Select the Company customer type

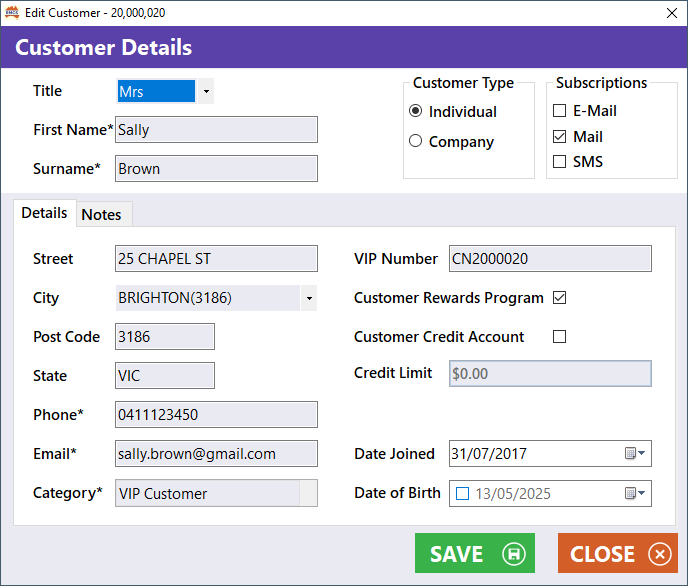point(416,141)
